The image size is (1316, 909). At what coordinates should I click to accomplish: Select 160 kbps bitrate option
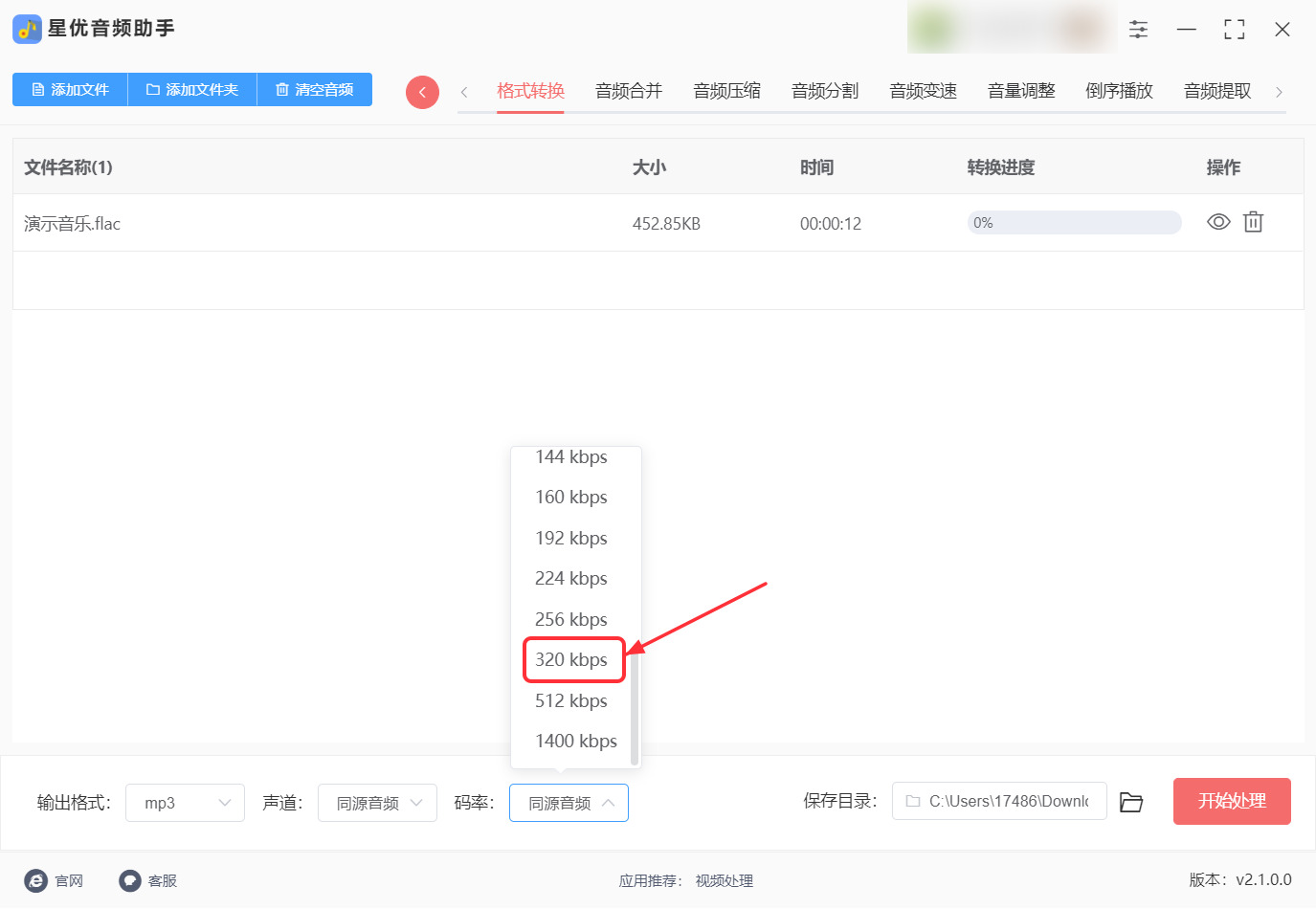pos(571,497)
